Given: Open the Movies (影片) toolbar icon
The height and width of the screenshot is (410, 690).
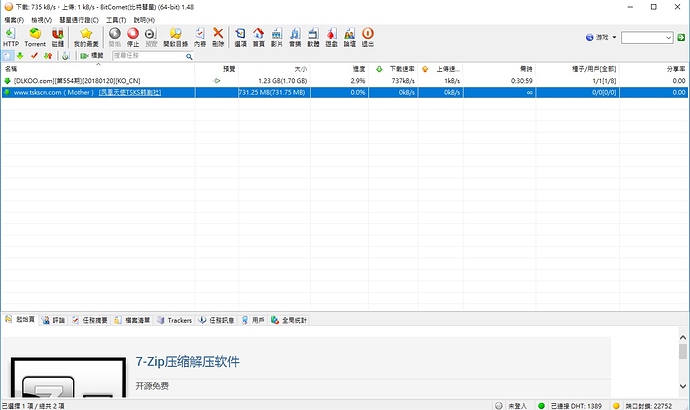Looking at the screenshot, I should tap(277, 37).
